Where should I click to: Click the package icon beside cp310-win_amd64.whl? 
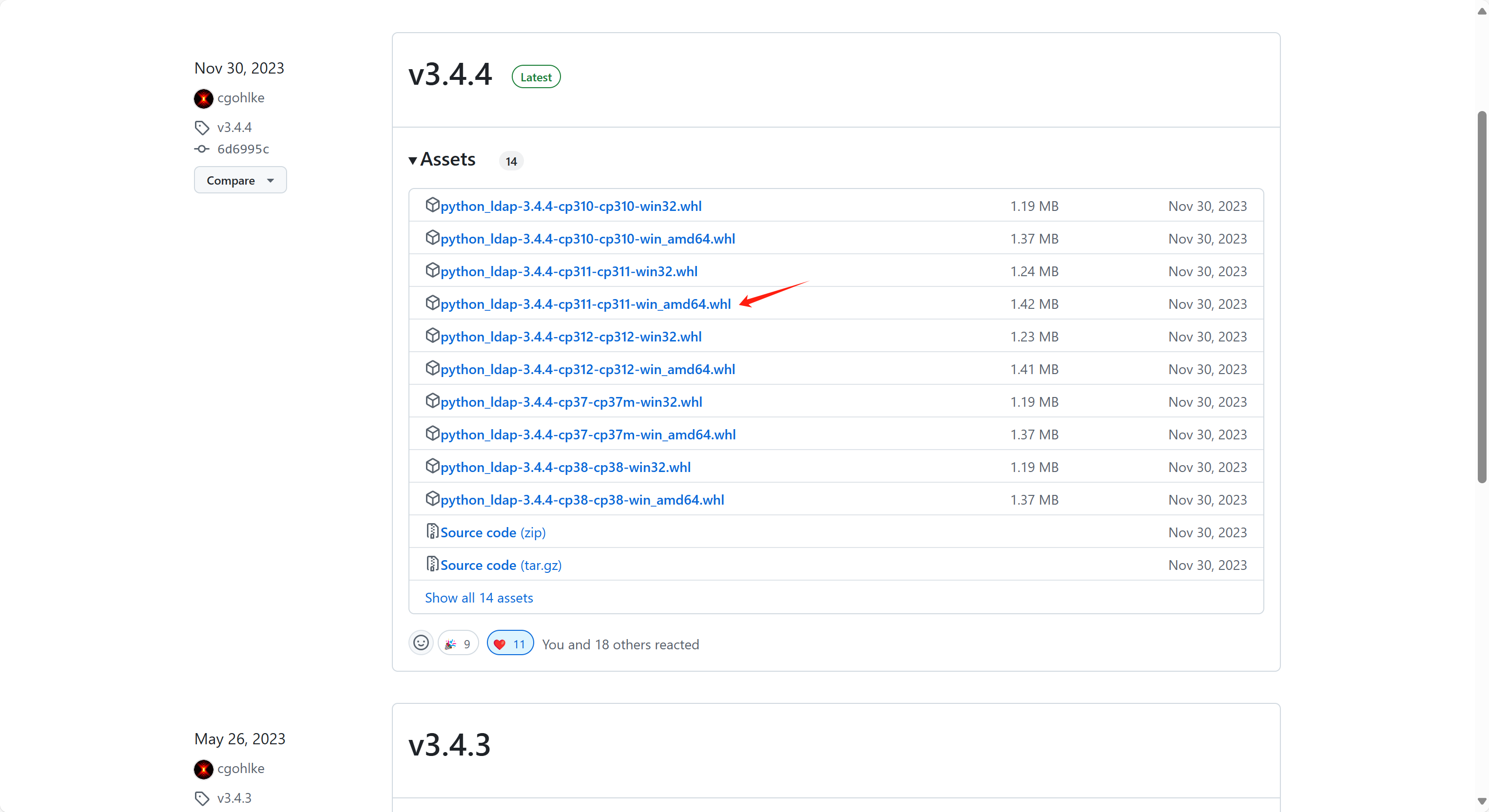tap(432, 237)
